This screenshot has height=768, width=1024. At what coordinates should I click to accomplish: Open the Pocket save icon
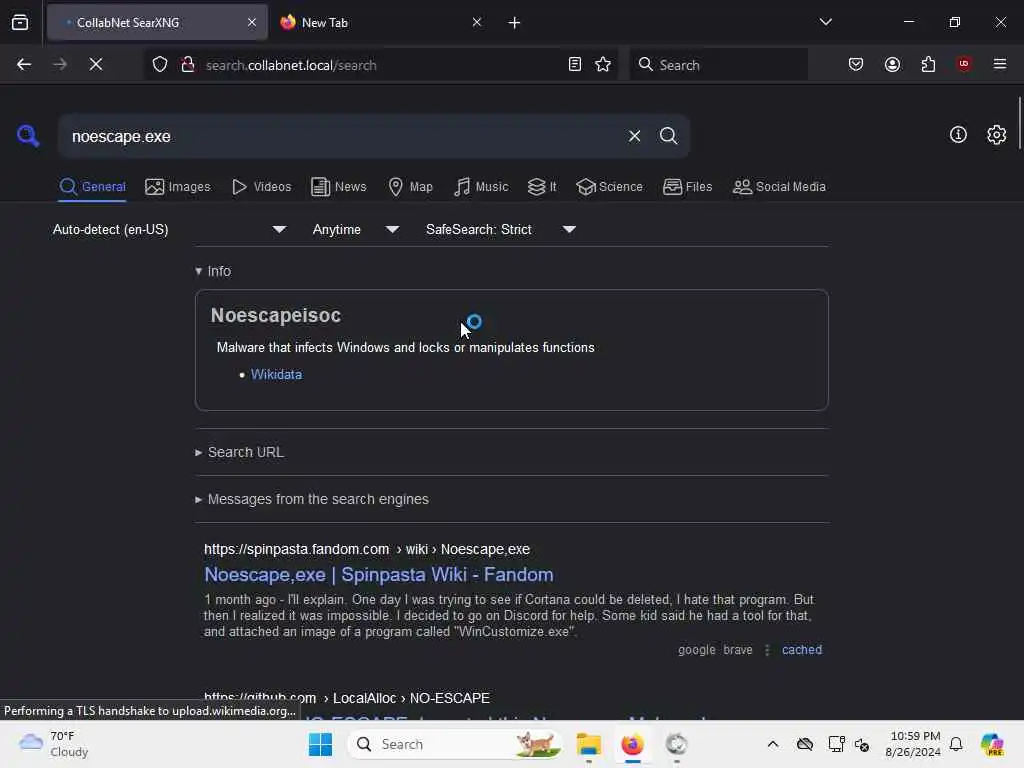[x=856, y=64]
